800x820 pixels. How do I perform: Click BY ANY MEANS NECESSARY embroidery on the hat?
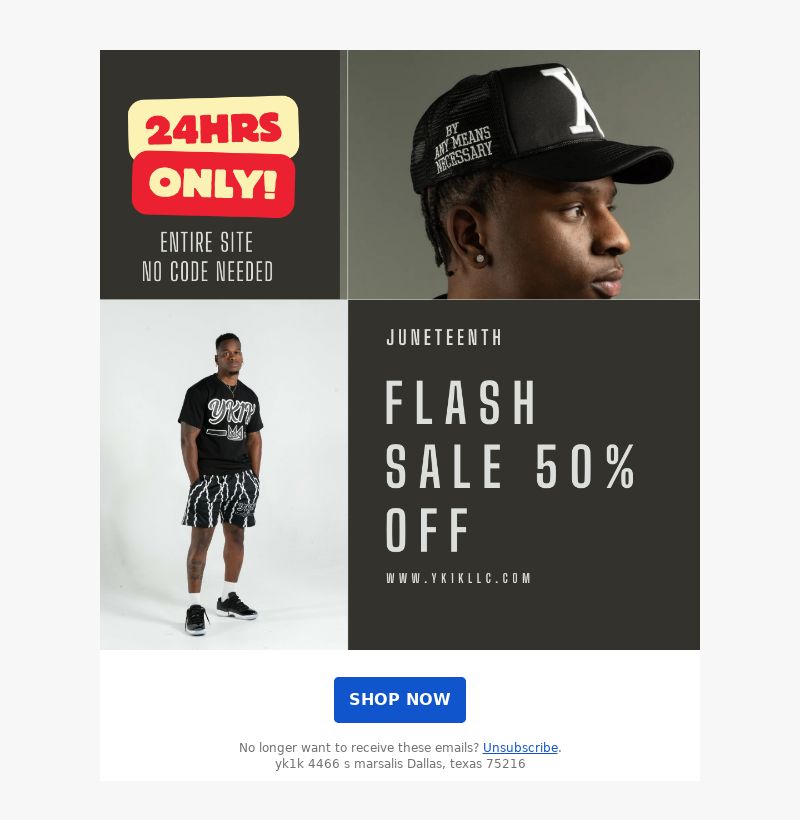462,147
